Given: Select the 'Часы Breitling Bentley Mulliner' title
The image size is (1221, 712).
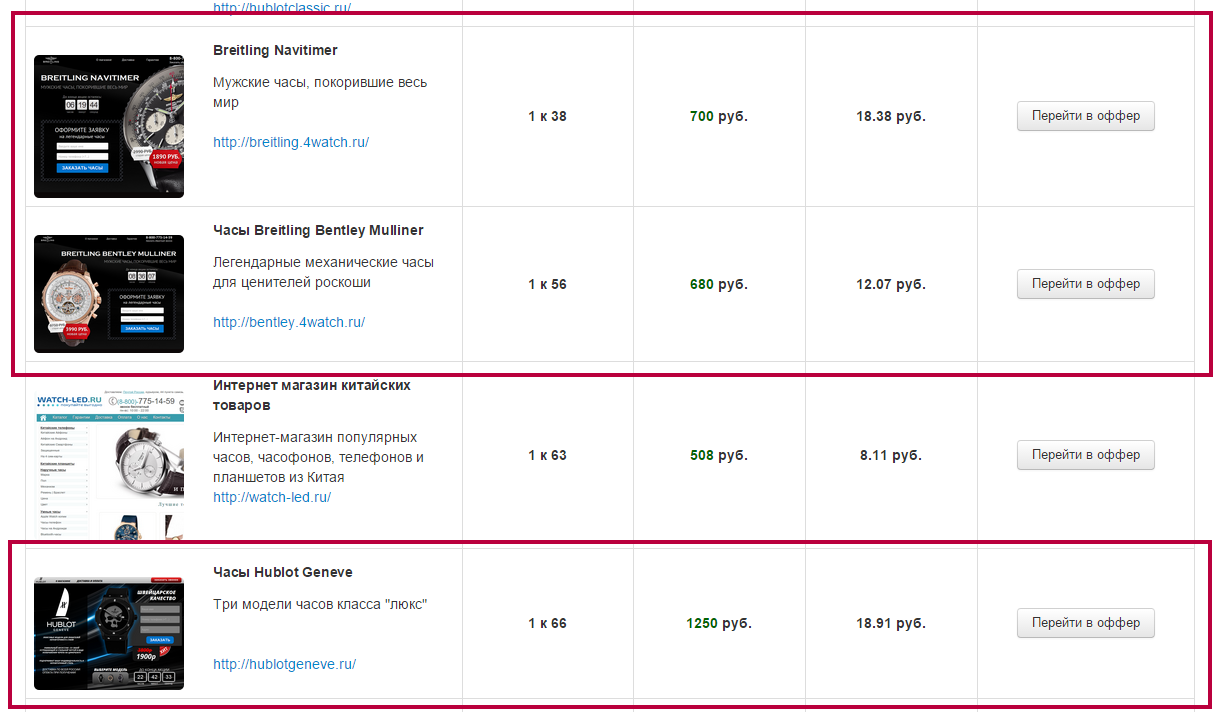Looking at the screenshot, I should 318,230.
